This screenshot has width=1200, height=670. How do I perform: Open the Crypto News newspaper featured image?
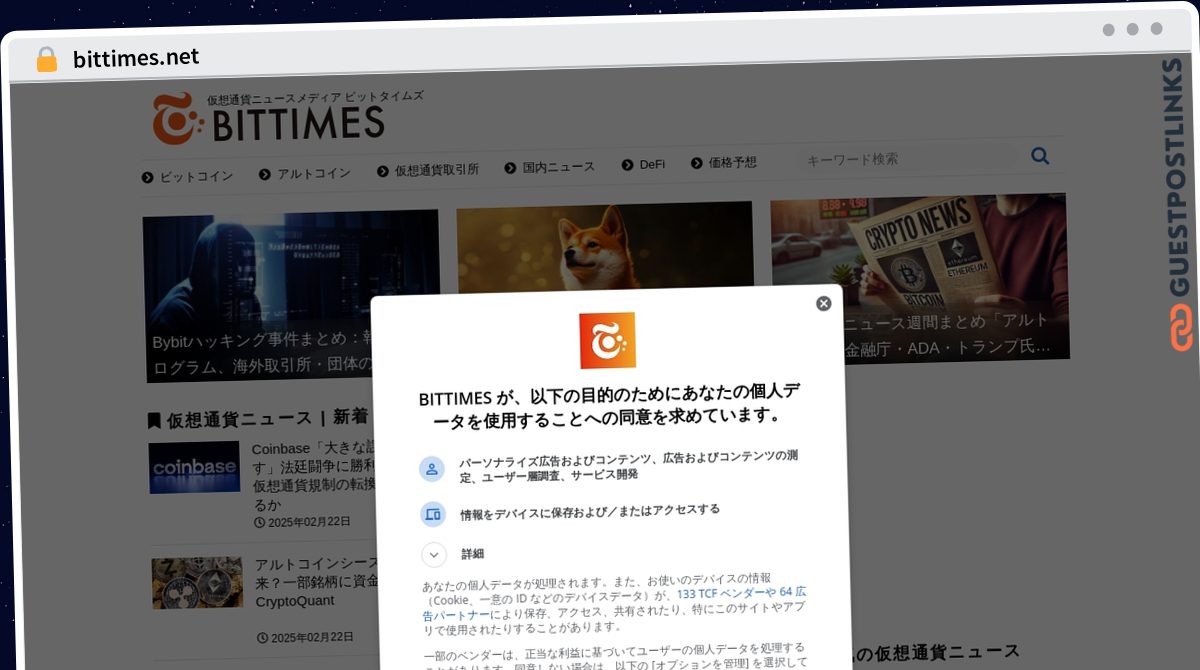click(x=919, y=277)
